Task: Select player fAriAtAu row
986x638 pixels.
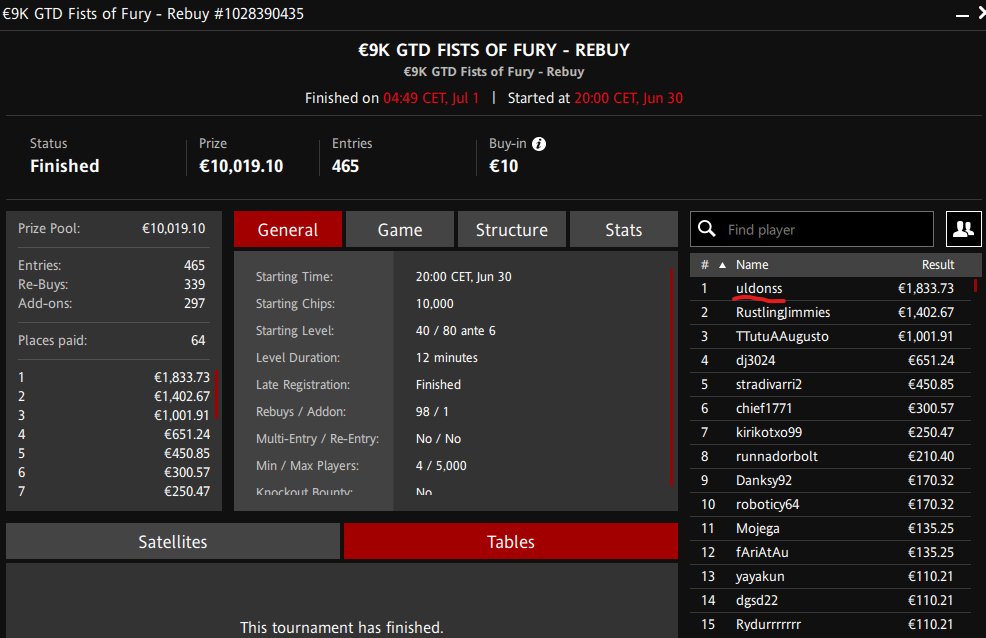Action: [830, 552]
